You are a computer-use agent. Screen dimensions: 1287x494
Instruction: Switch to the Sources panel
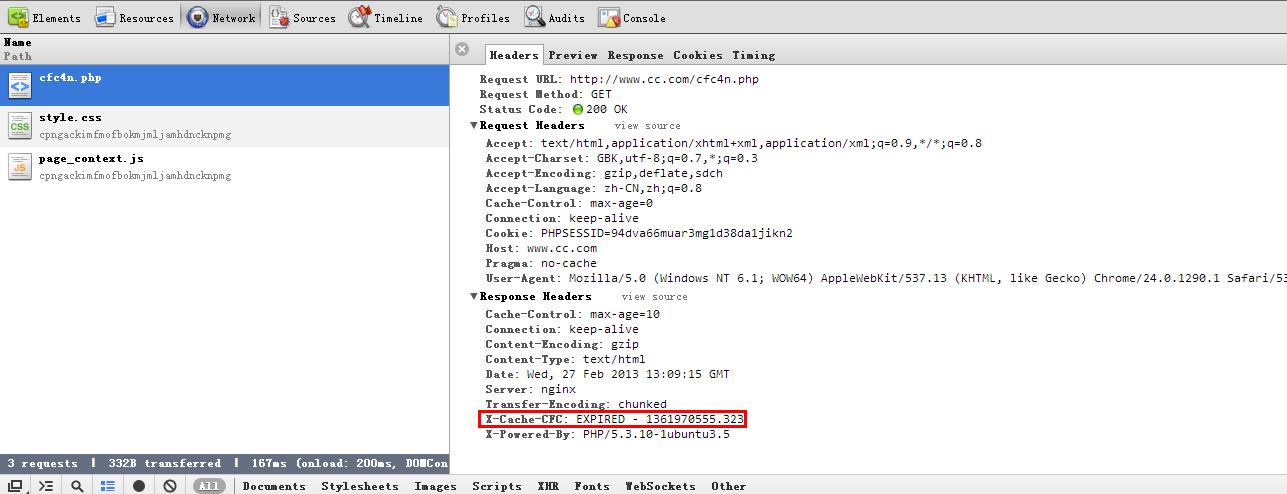click(x=301, y=18)
